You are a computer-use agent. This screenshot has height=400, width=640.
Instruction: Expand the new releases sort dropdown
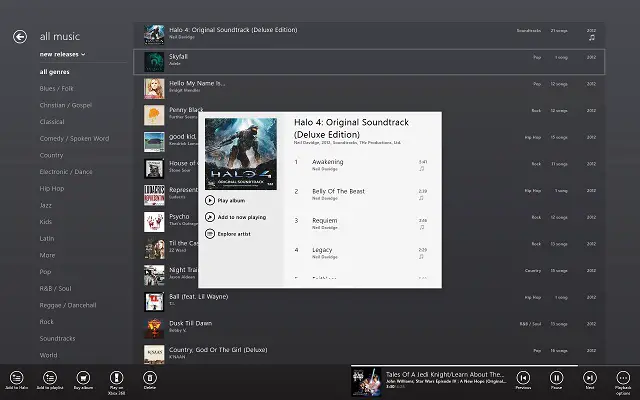click(x=62, y=54)
